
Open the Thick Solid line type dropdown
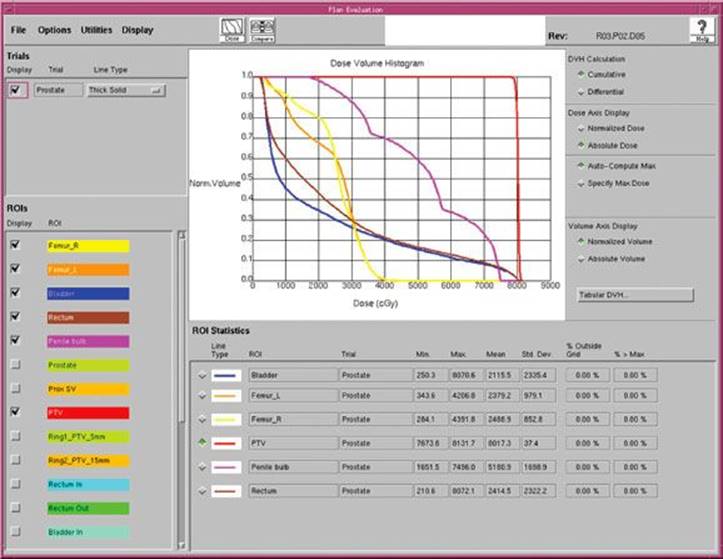(x=126, y=90)
